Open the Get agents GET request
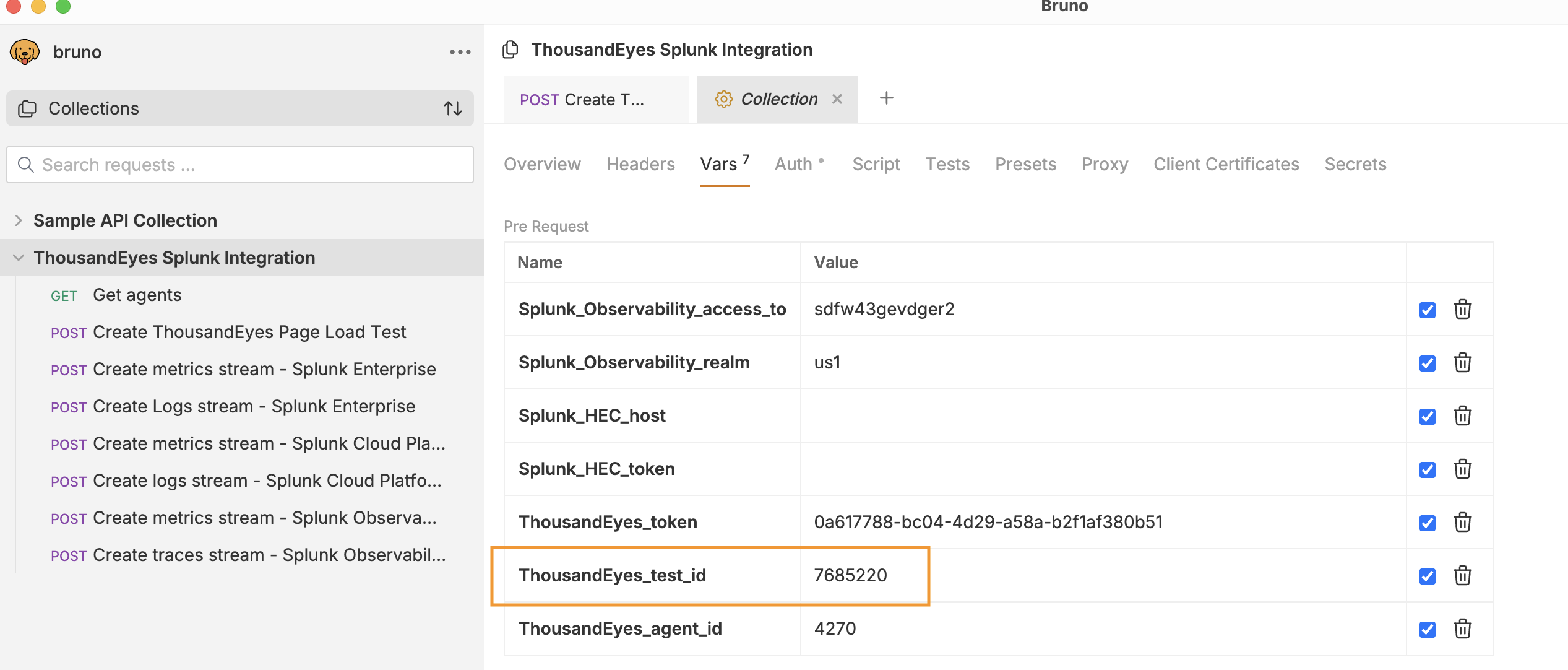This screenshot has height=670, width=1568. click(137, 295)
